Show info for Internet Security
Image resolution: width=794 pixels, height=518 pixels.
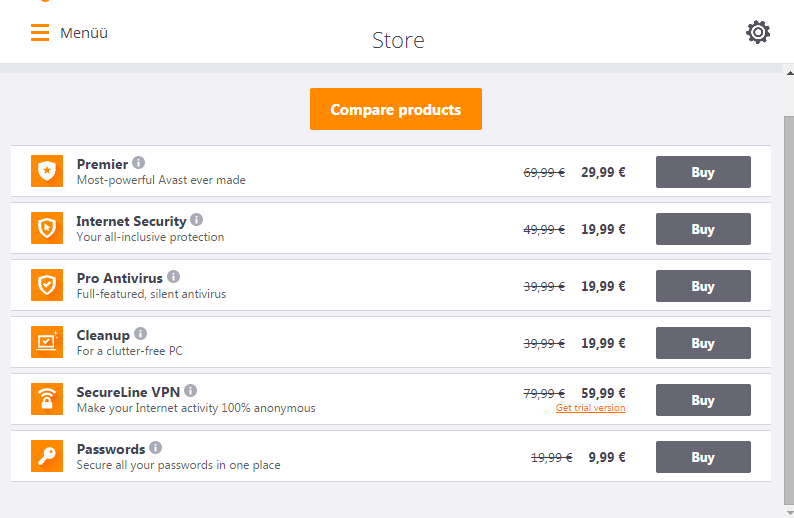point(196,219)
